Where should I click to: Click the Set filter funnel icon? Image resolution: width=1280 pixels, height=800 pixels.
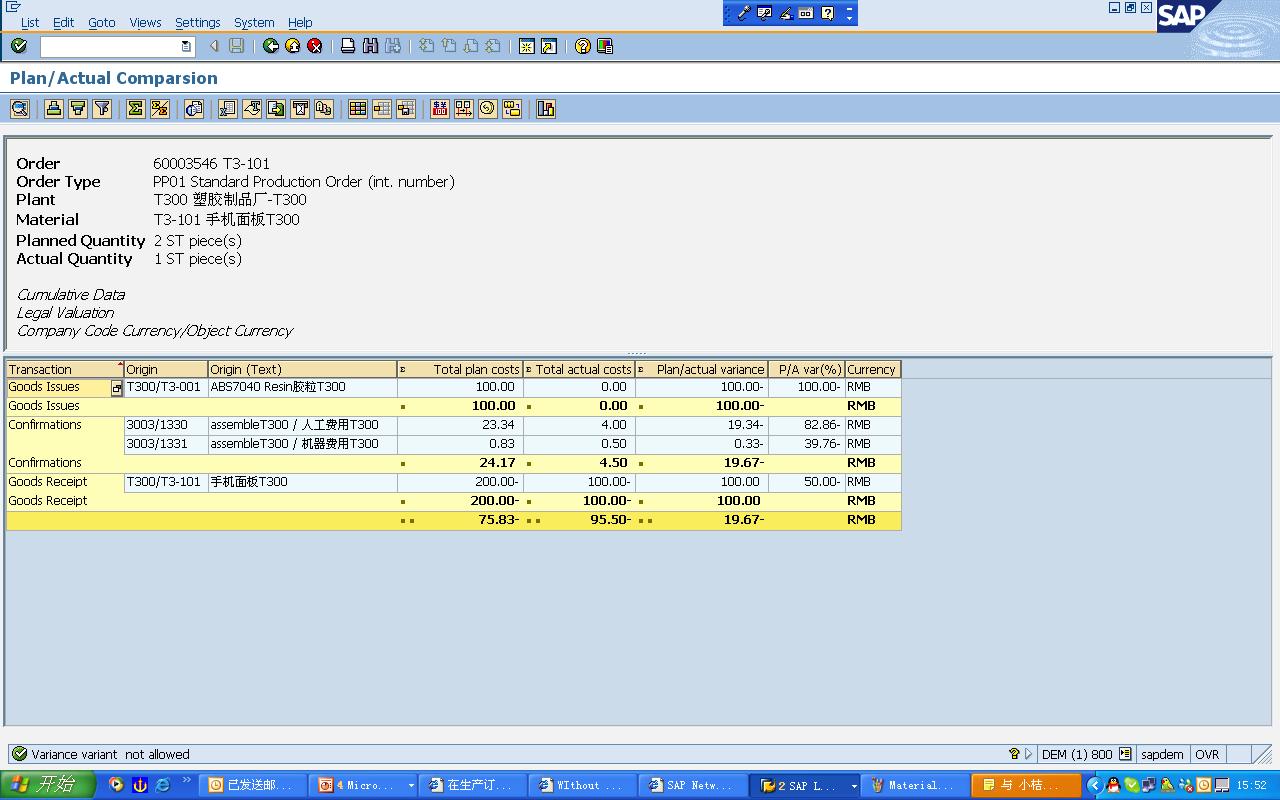click(x=102, y=109)
